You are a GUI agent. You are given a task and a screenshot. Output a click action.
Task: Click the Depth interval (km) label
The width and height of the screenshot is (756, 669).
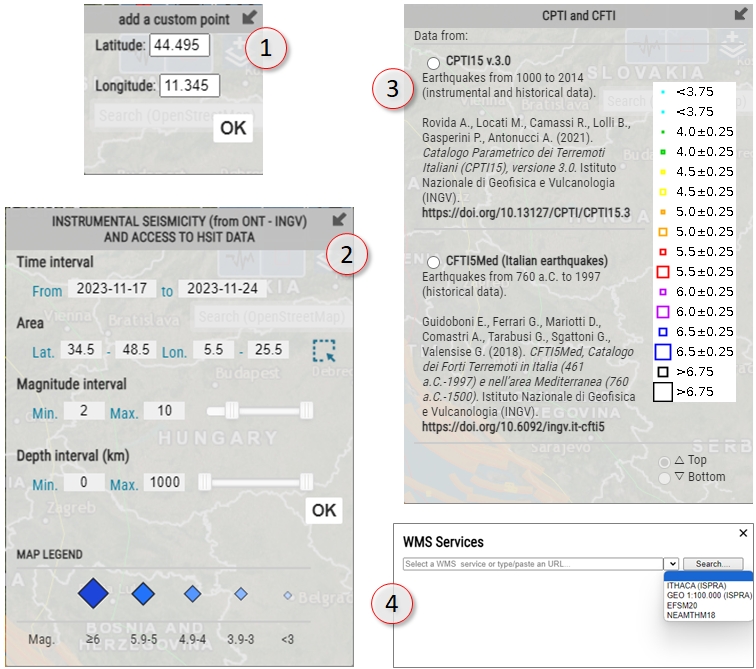[x=73, y=456]
